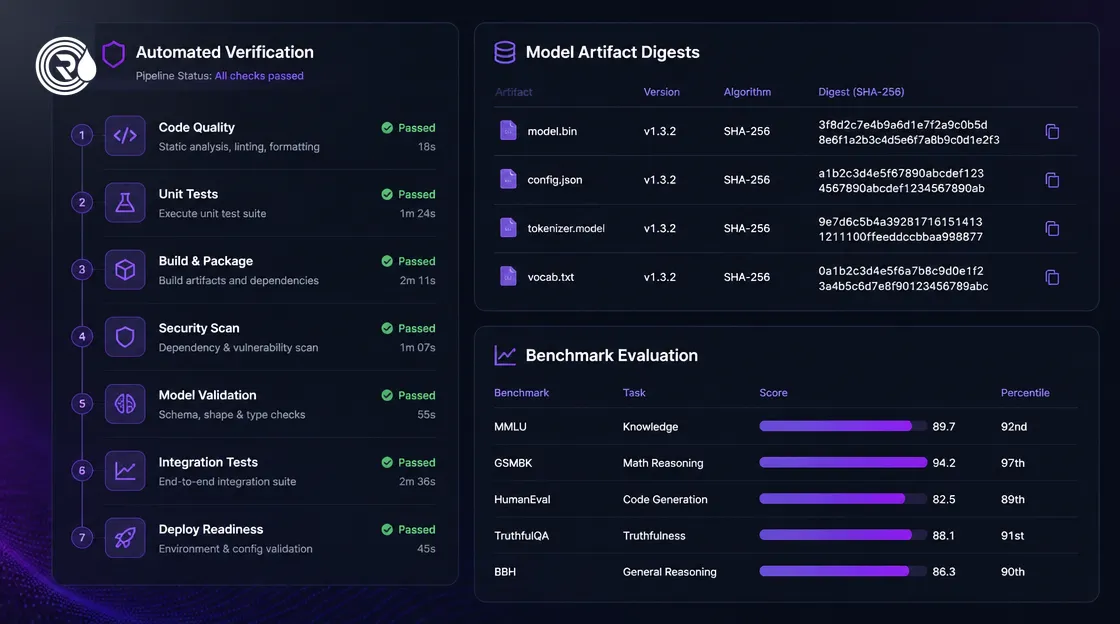Screen dimensions: 1120x624
Task: Click the vocab.txt file icon
Action: pyautogui.click(x=508, y=276)
